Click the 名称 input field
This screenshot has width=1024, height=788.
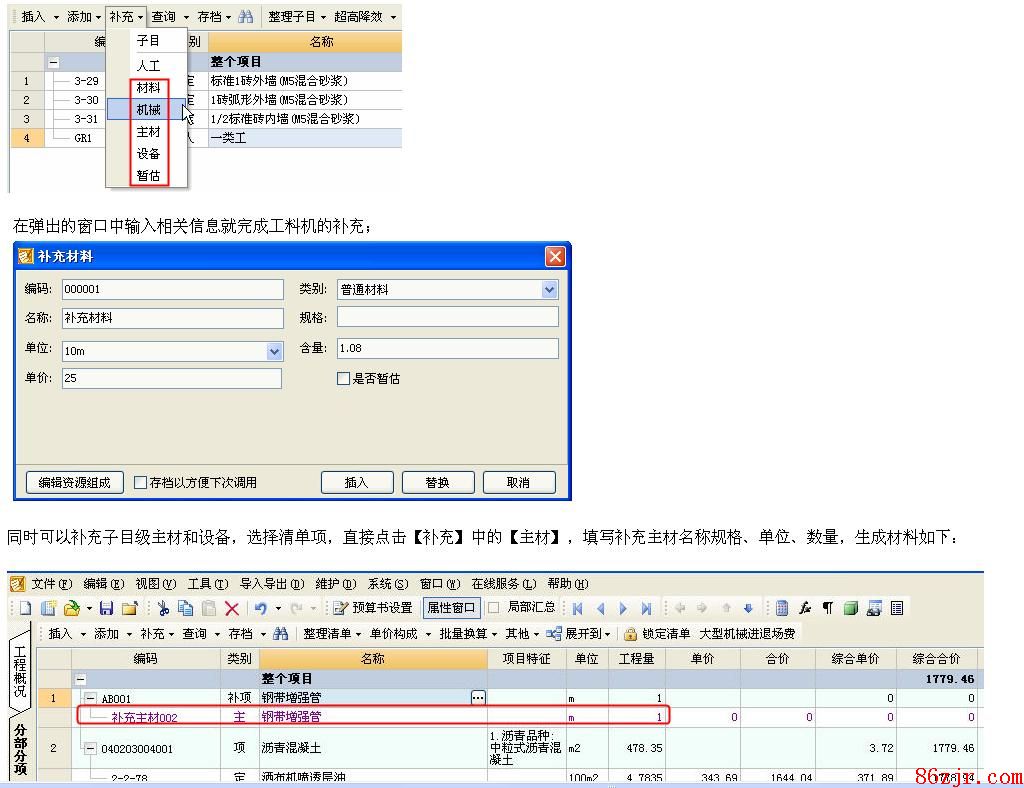[172, 318]
